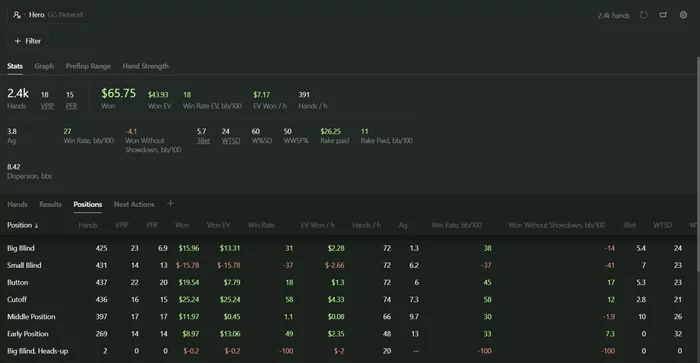This screenshot has height=363, width=700.
Task: Open the Results sub-tab
Action: click(x=50, y=204)
